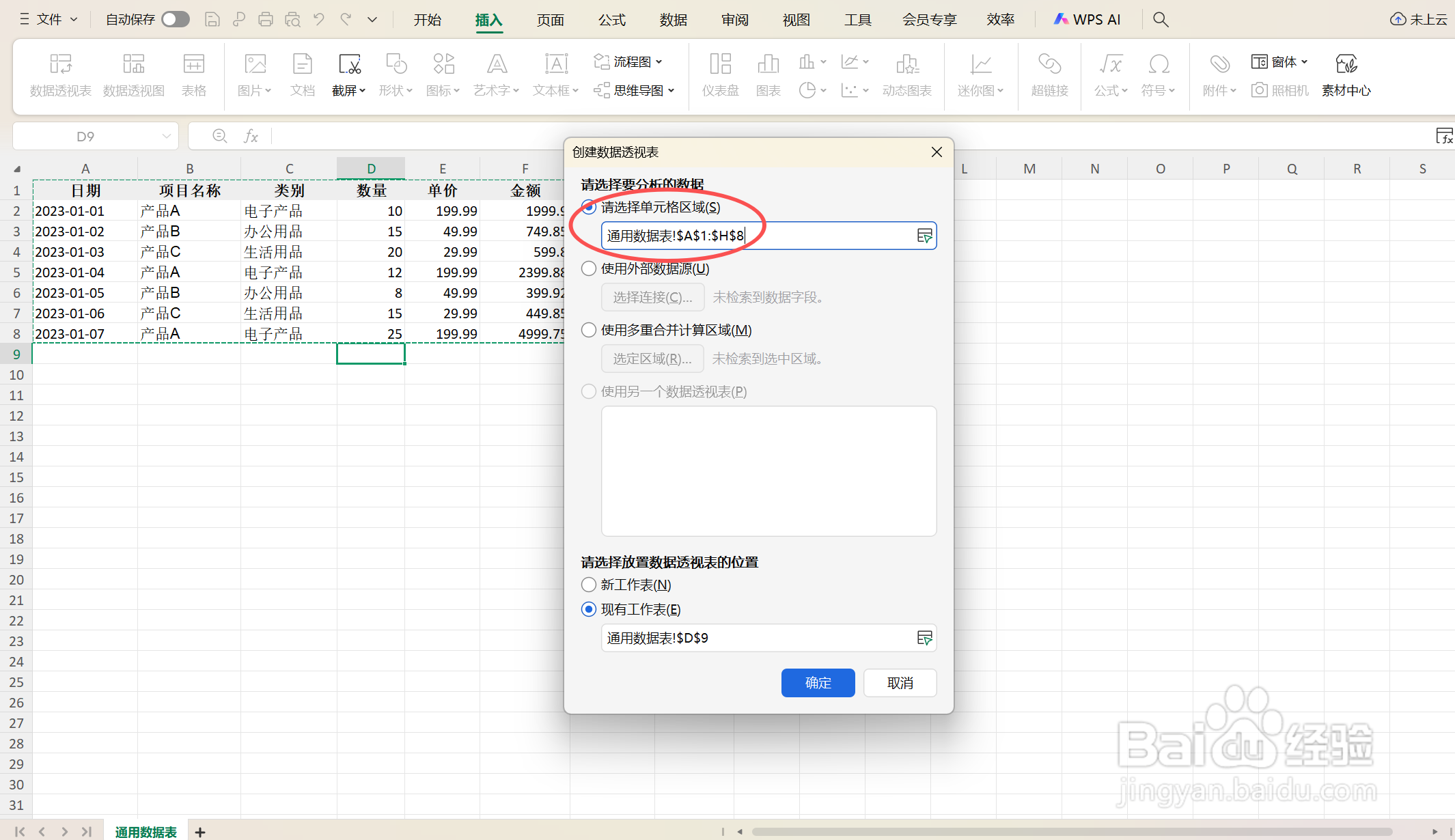Open the 视图 ribbon tab
1455x840 pixels.
[794, 19]
